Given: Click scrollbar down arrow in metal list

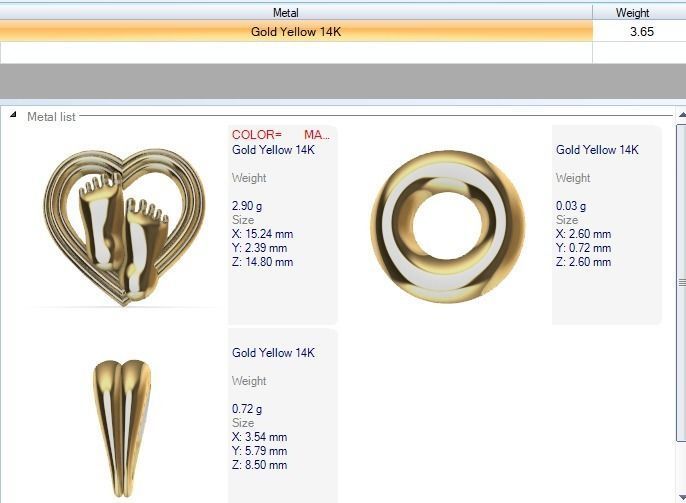Looking at the screenshot, I should pos(682,497).
